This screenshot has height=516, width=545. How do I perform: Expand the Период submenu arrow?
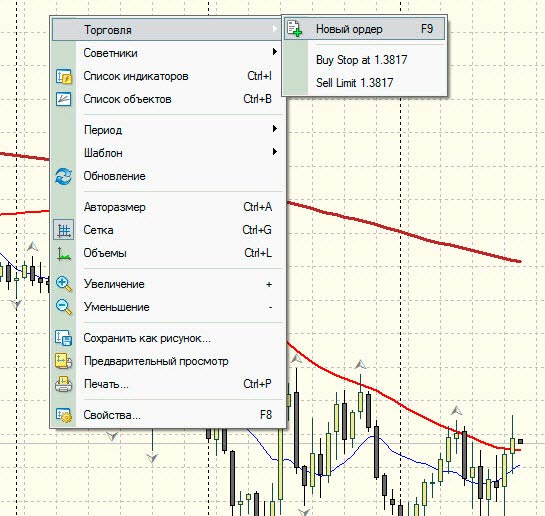pos(275,129)
